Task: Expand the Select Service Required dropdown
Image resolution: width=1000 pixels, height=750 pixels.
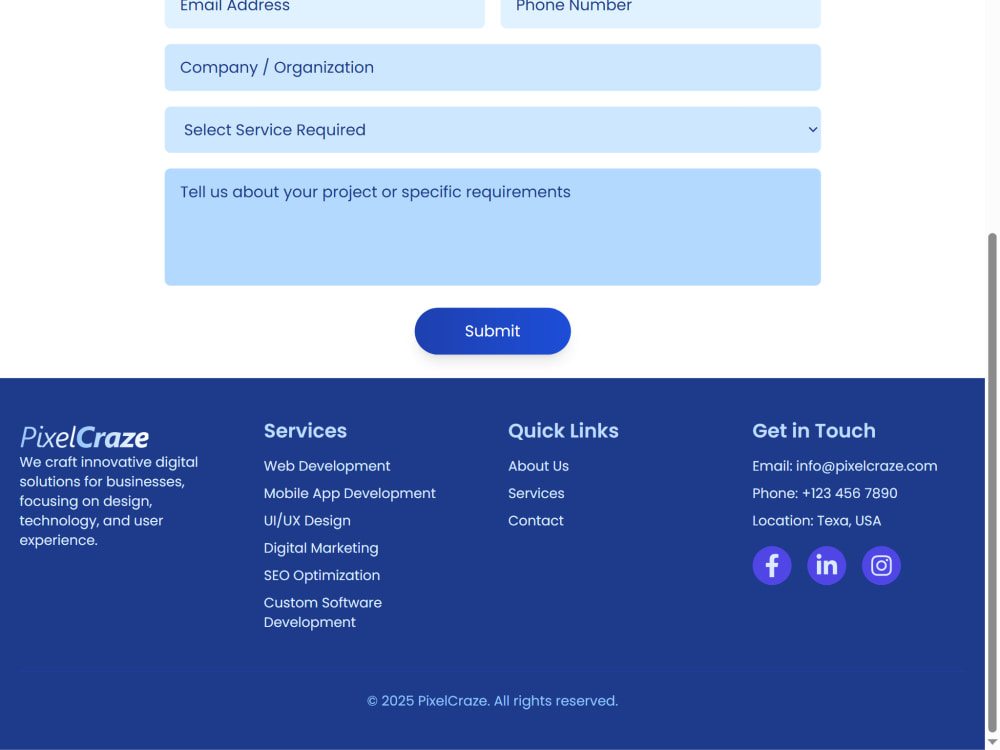Action: click(x=492, y=129)
